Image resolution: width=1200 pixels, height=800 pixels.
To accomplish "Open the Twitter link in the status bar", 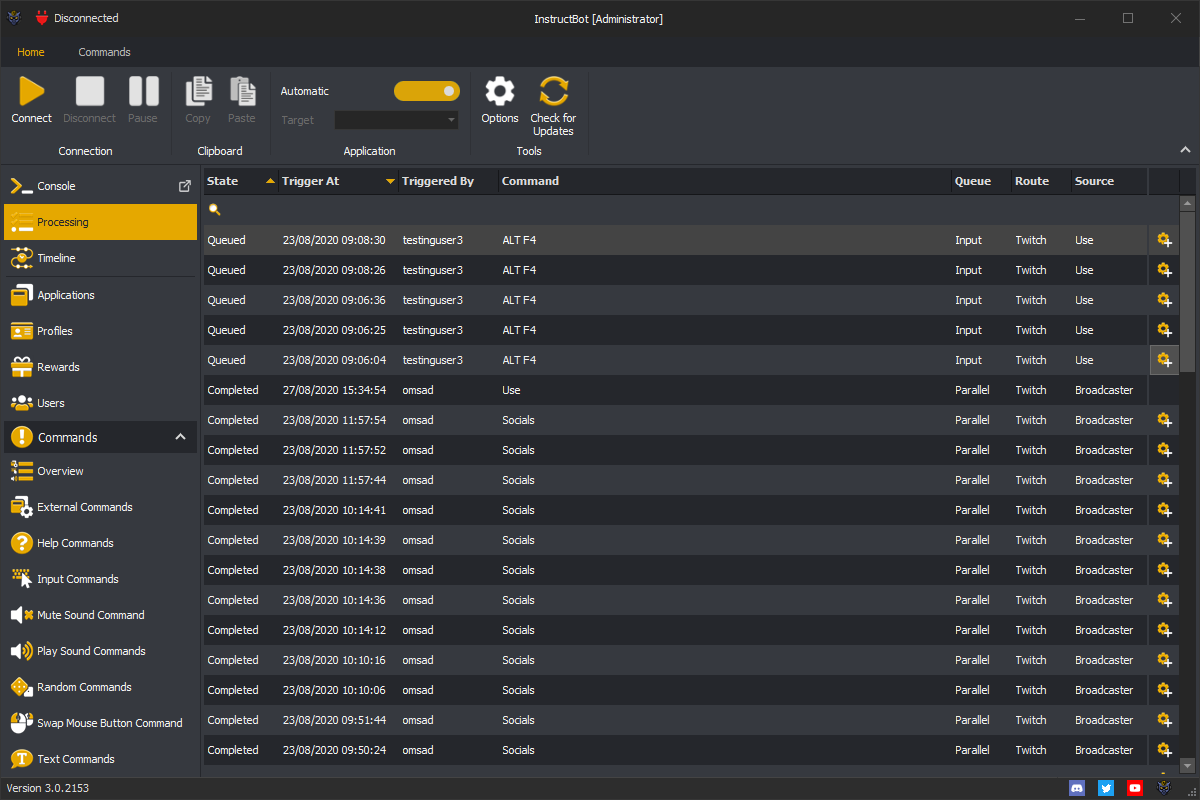I will coord(1106,788).
